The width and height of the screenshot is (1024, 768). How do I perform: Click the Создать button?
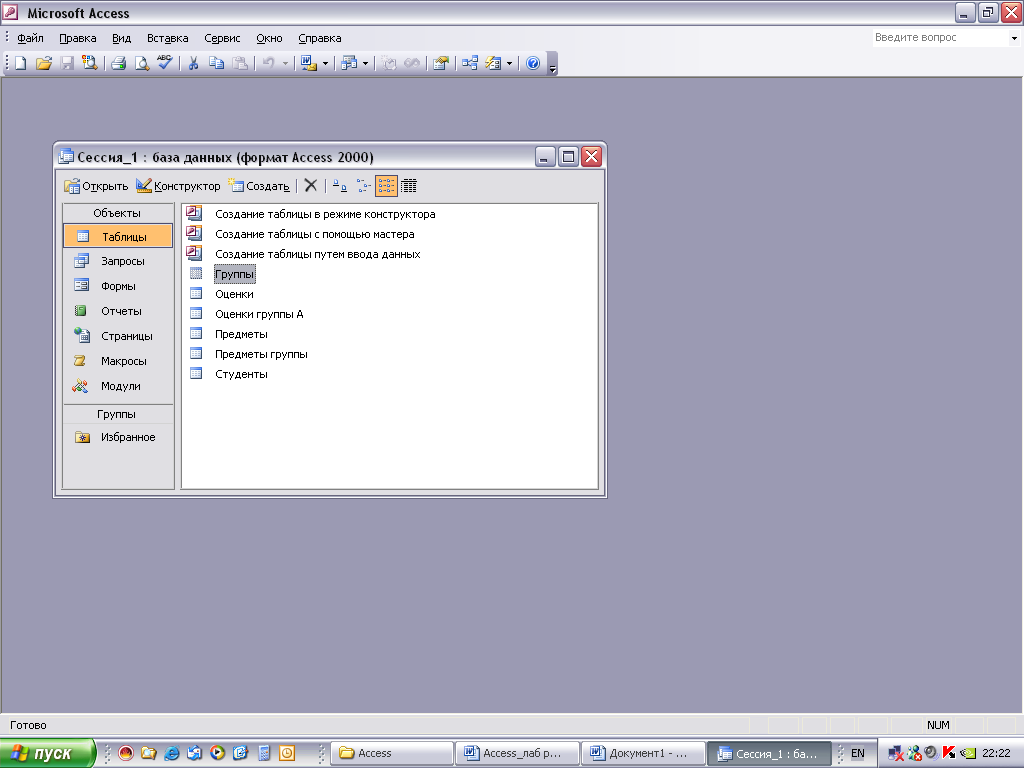pyautogui.click(x=259, y=186)
